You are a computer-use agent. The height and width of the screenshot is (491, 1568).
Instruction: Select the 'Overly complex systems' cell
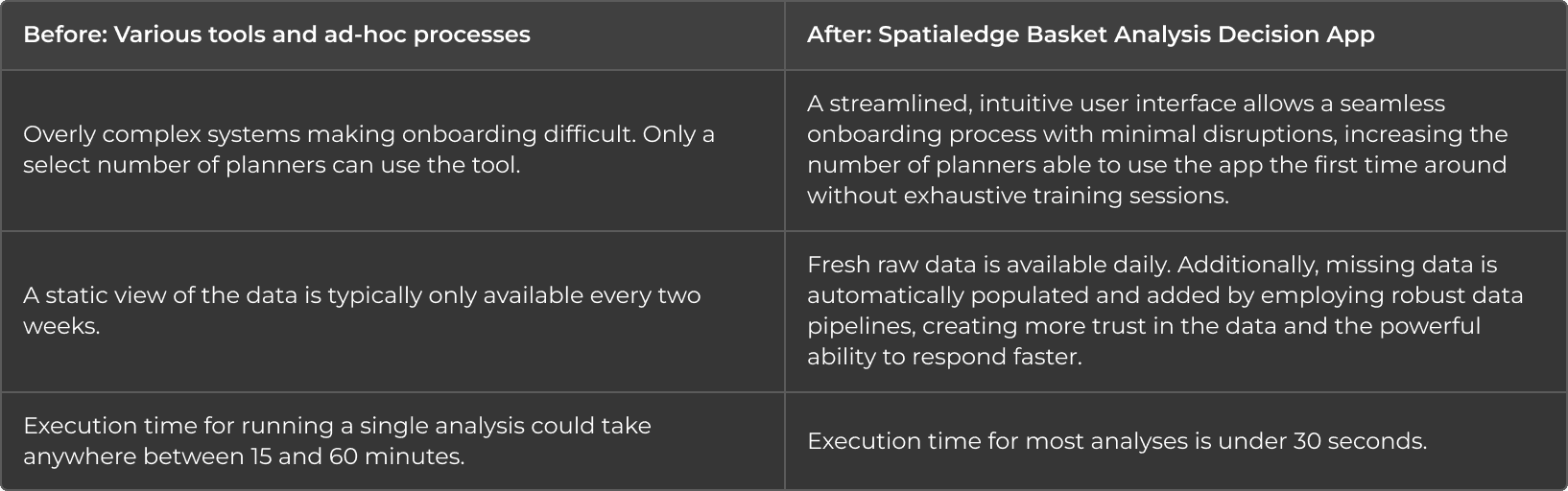click(392, 150)
